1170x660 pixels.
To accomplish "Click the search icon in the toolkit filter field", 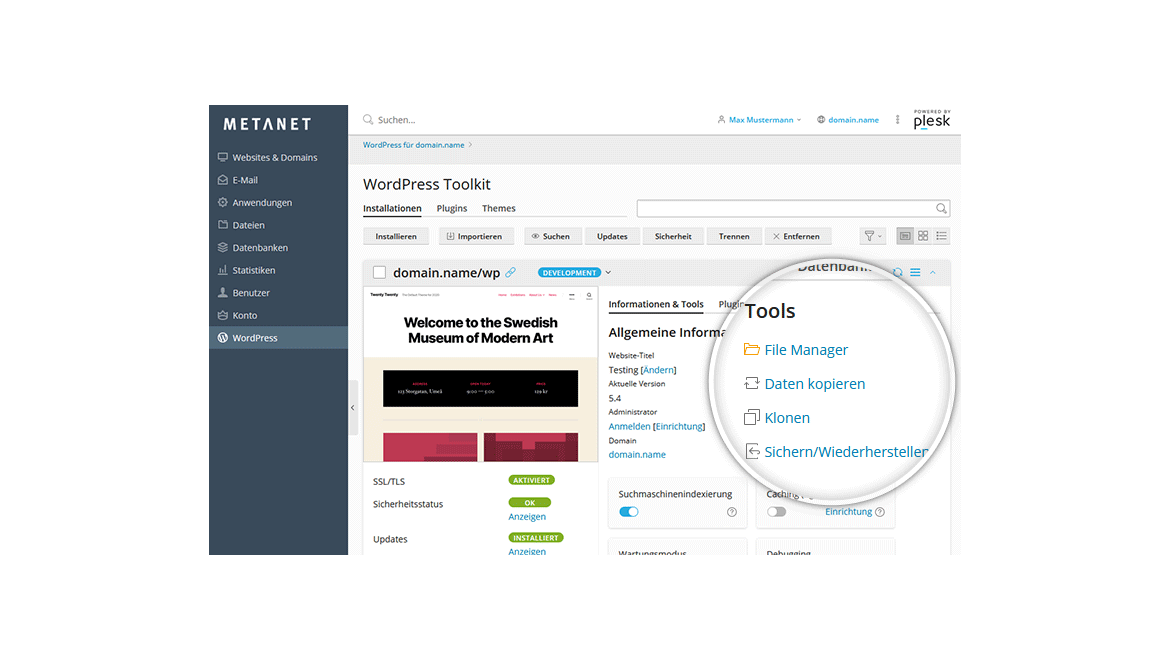I will click(x=941, y=209).
